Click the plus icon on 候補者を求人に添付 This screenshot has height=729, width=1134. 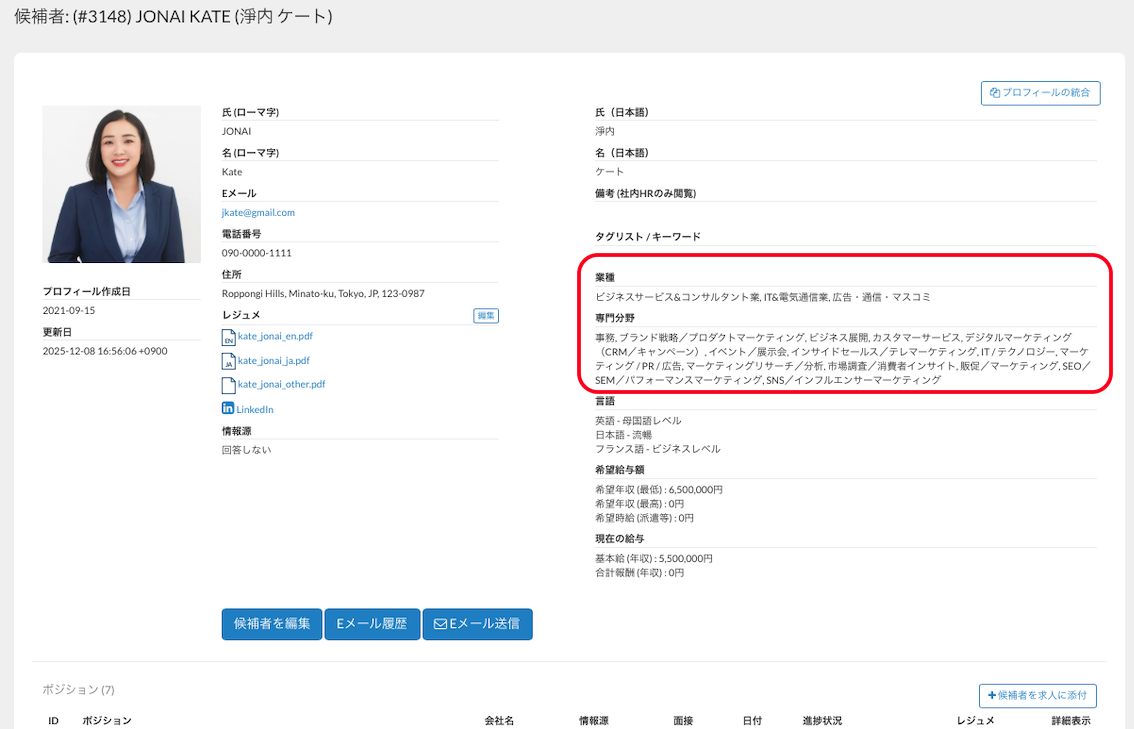coord(992,695)
